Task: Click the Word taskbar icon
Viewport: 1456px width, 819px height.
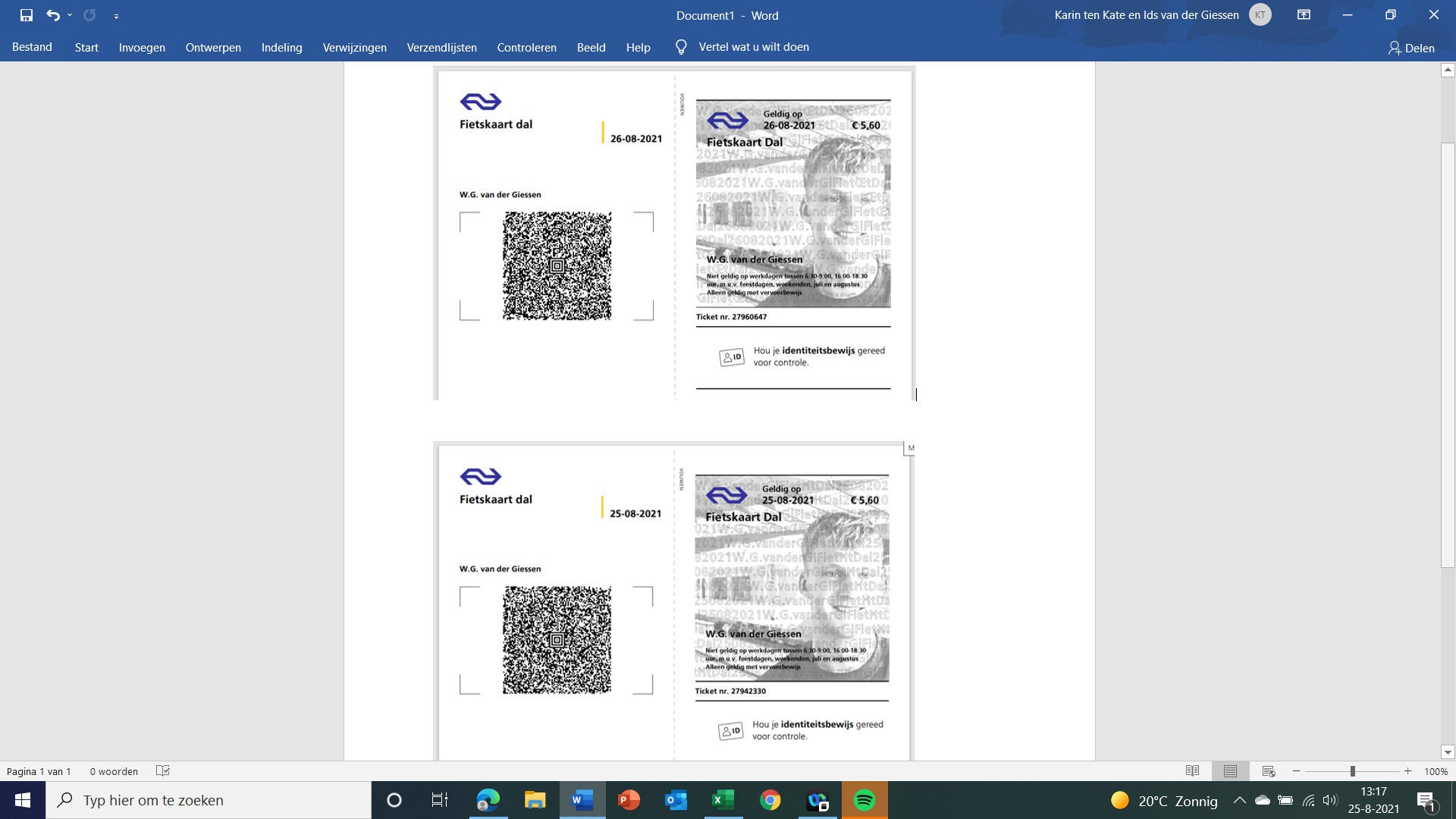Action: (582, 800)
